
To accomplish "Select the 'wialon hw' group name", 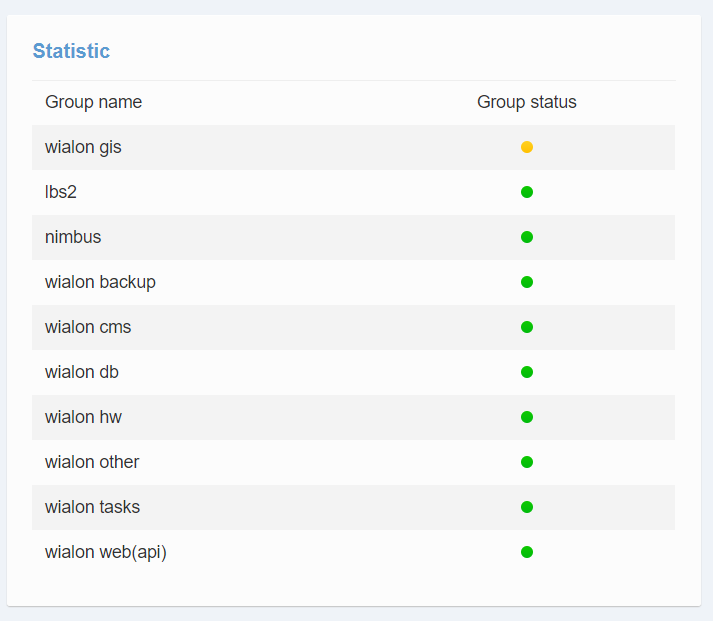I will pos(83,417).
